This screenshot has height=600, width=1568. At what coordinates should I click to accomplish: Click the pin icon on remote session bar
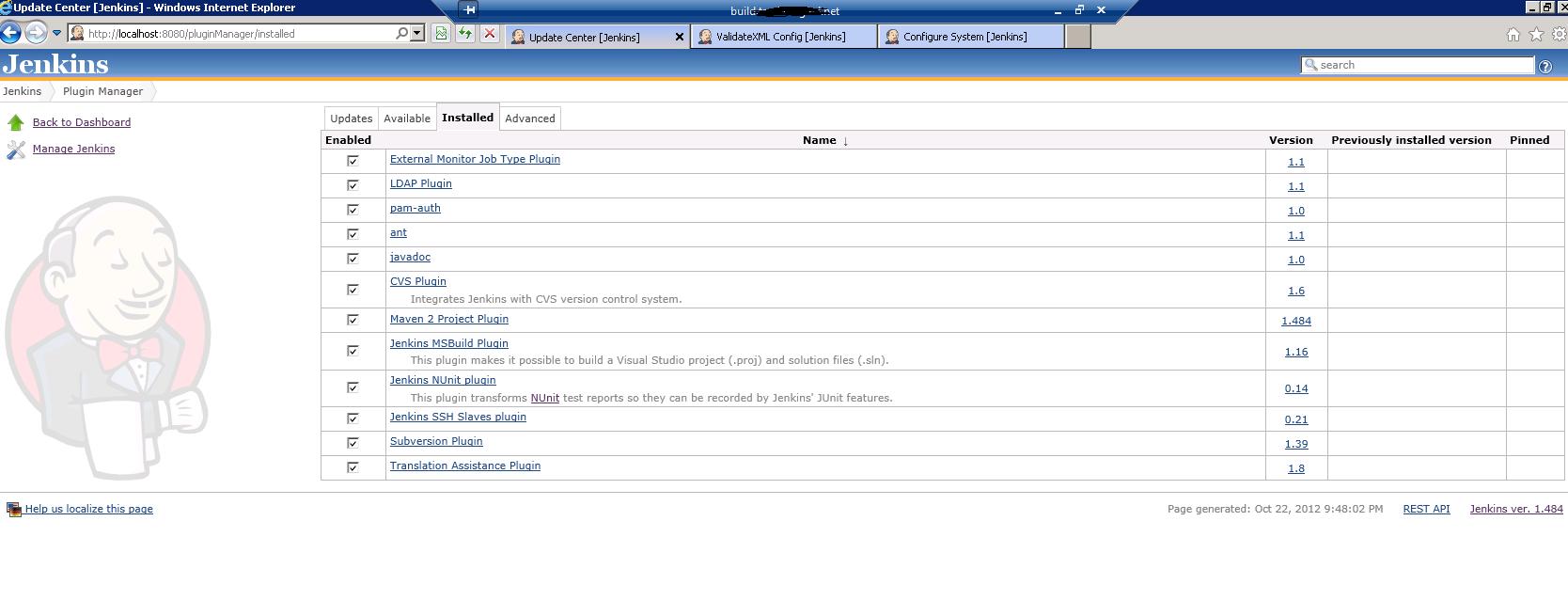[469, 9]
